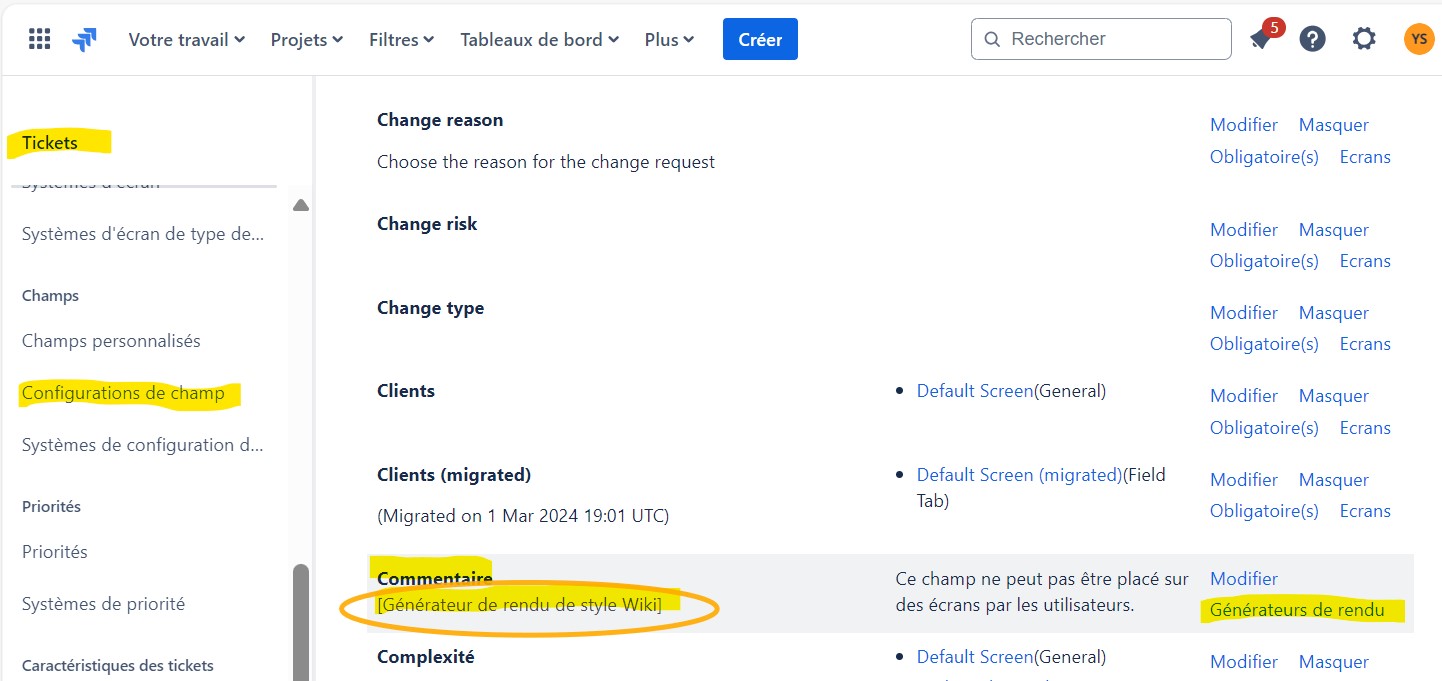This screenshot has width=1442, height=681.
Task: Open Configurations de champ in the sidebar
Action: click(x=126, y=393)
